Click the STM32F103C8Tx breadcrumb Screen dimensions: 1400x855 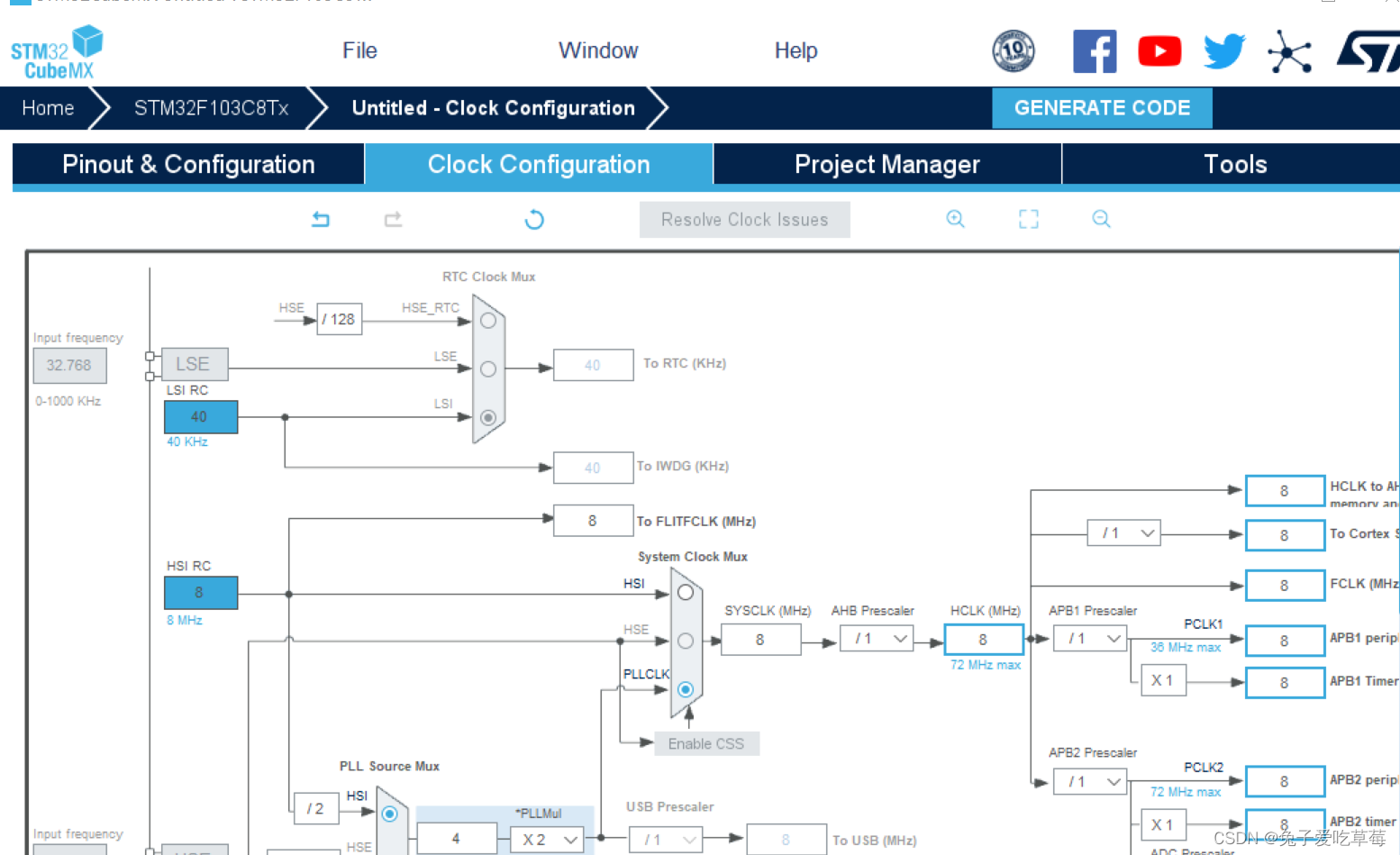click(x=211, y=108)
